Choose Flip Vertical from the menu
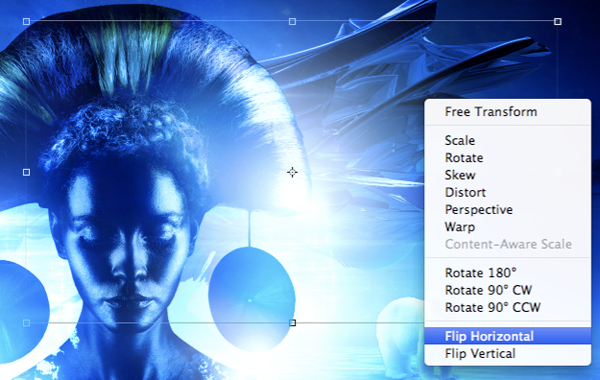Screen dimensions: 600x380 [x=507, y=354]
